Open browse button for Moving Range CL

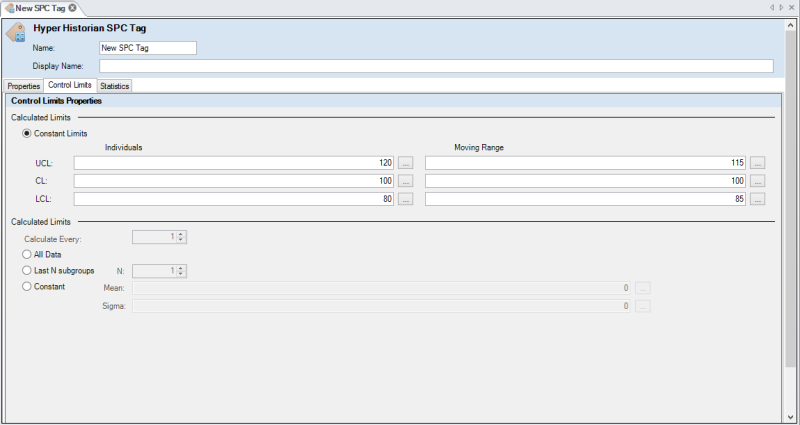pos(758,181)
